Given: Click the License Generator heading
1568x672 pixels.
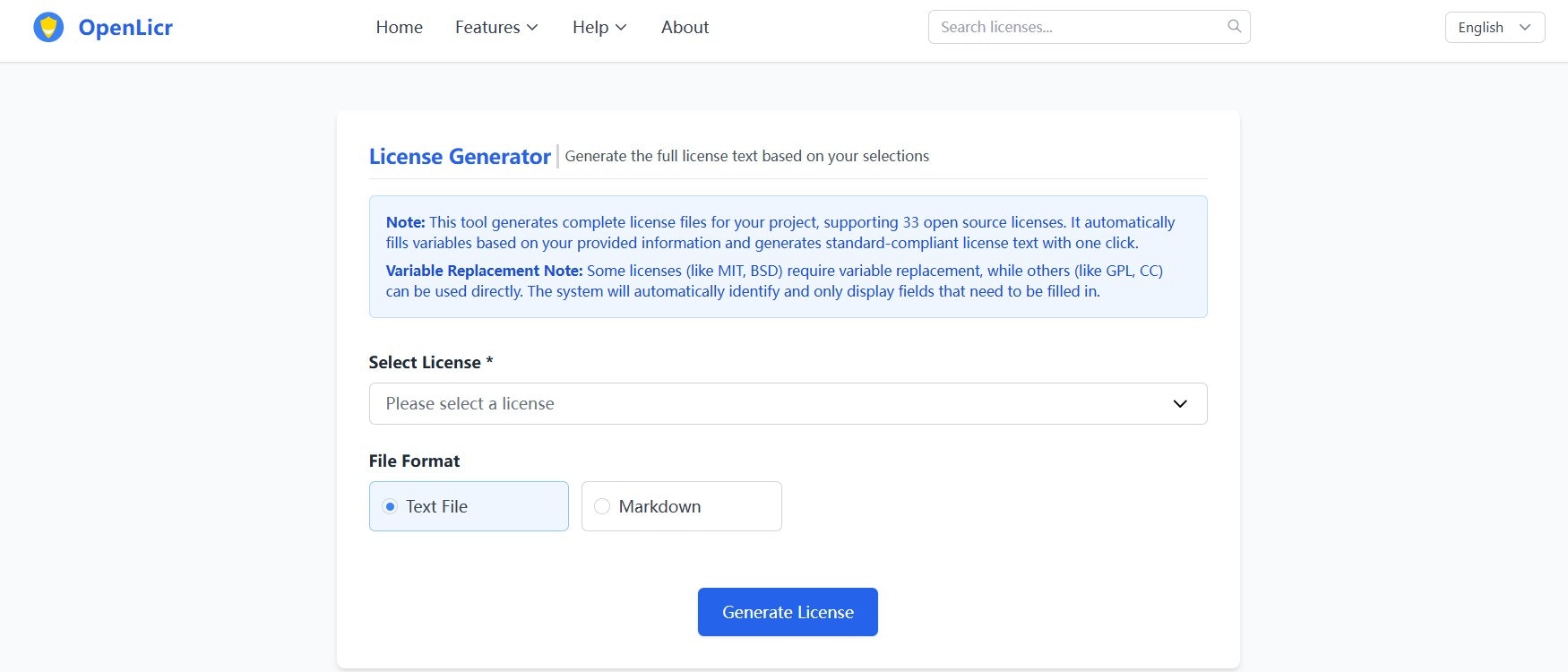Looking at the screenshot, I should click(x=460, y=156).
